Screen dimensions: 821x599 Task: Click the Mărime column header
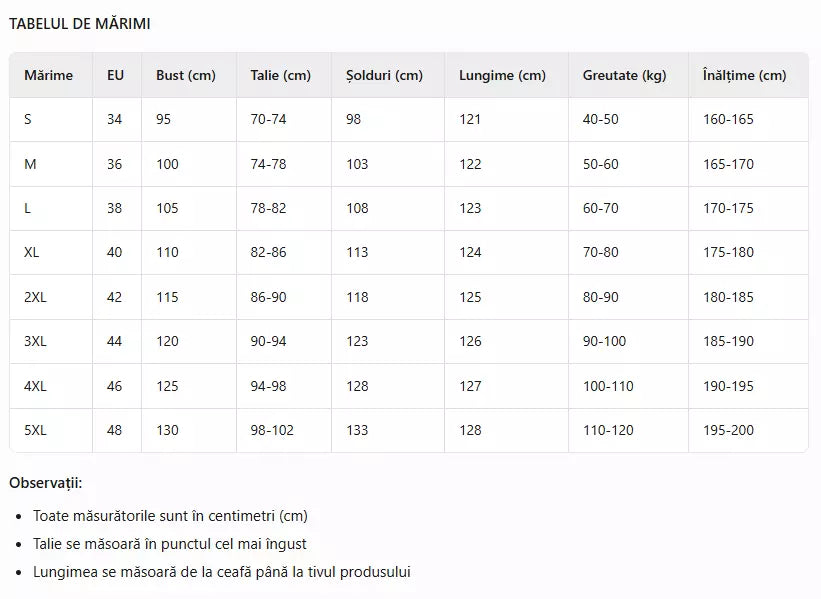pyautogui.click(x=48, y=75)
